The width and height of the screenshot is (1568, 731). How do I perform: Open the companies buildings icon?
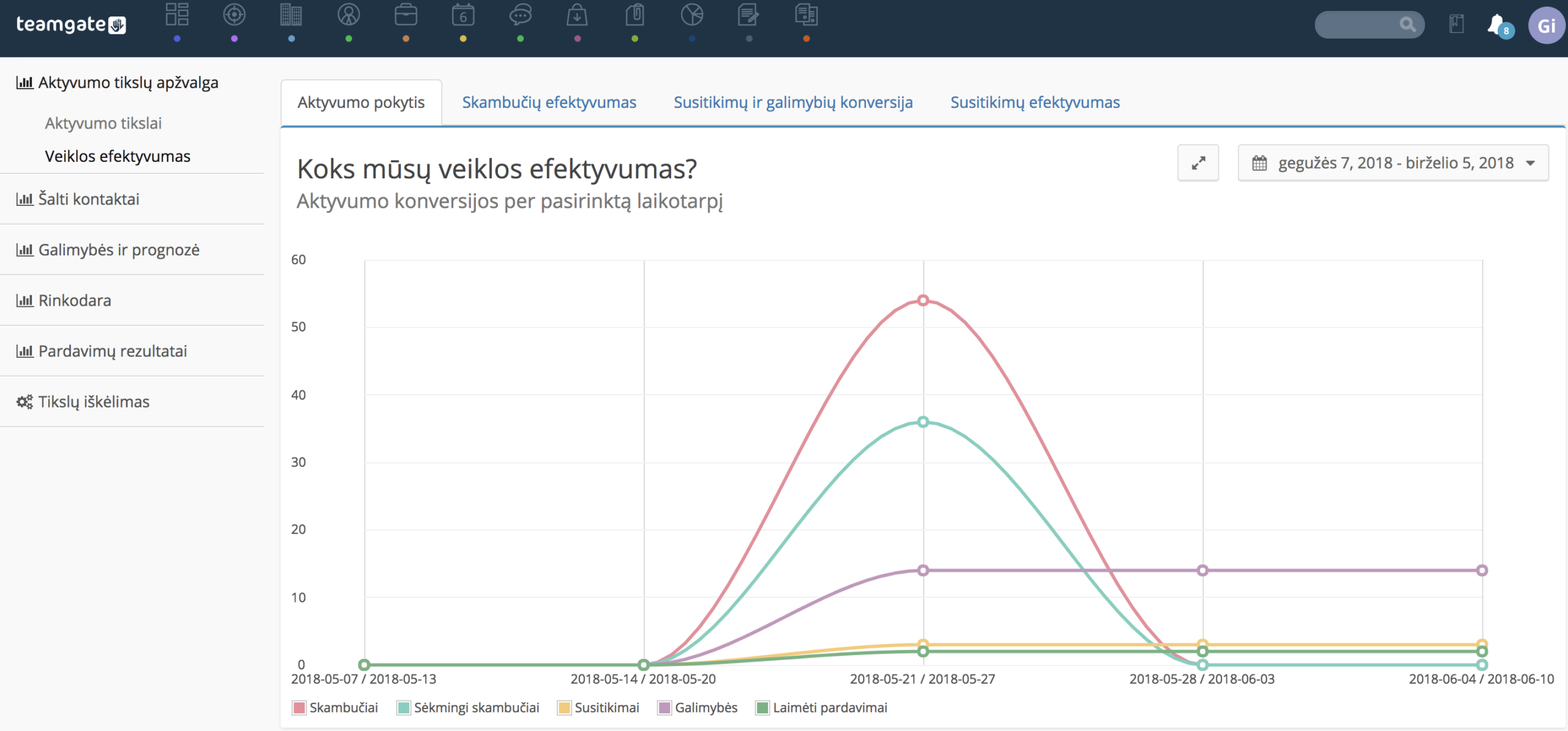tap(291, 15)
